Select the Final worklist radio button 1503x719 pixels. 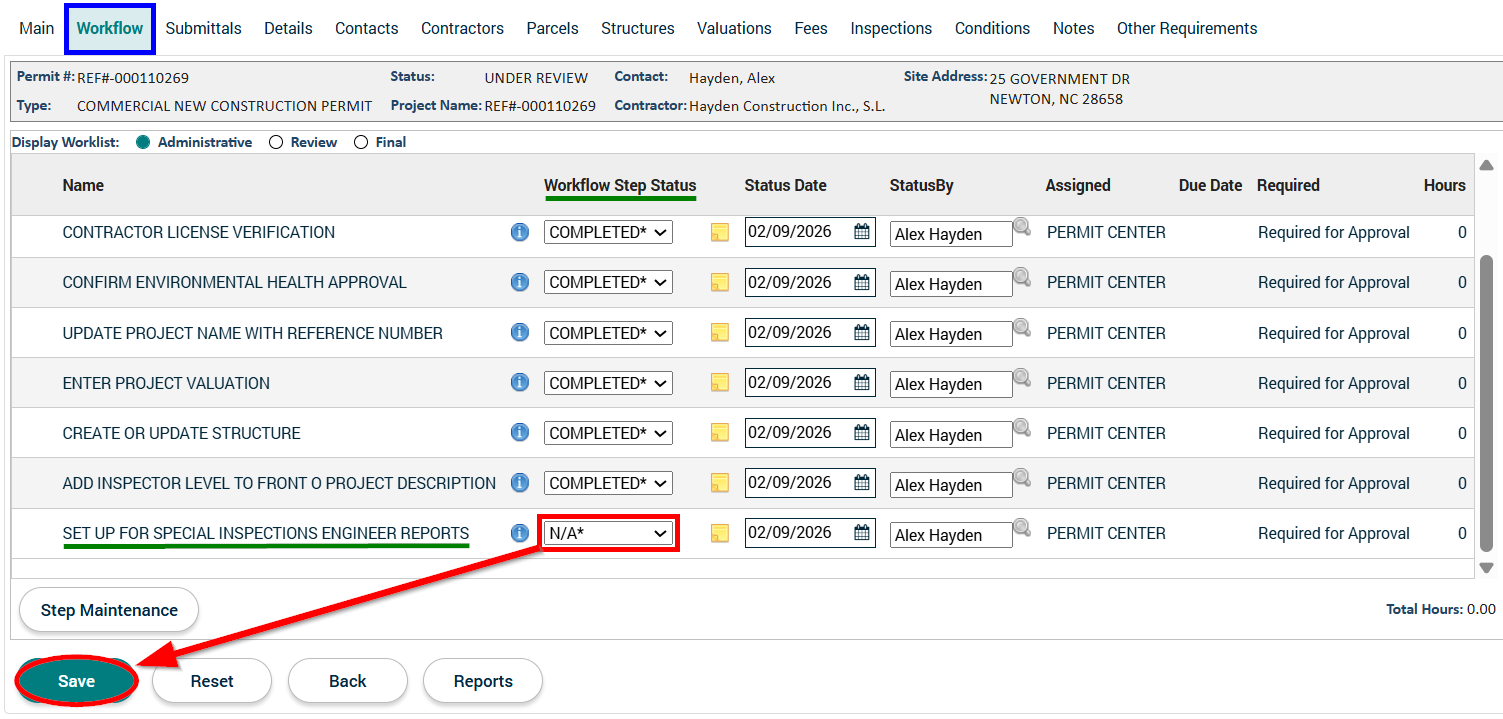[361, 142]
